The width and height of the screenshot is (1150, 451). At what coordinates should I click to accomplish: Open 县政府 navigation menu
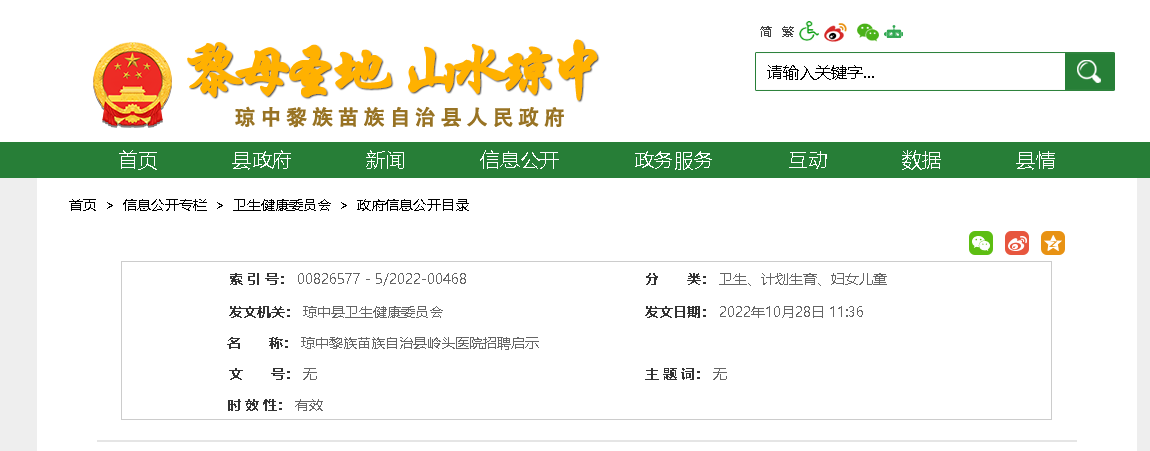262,160
